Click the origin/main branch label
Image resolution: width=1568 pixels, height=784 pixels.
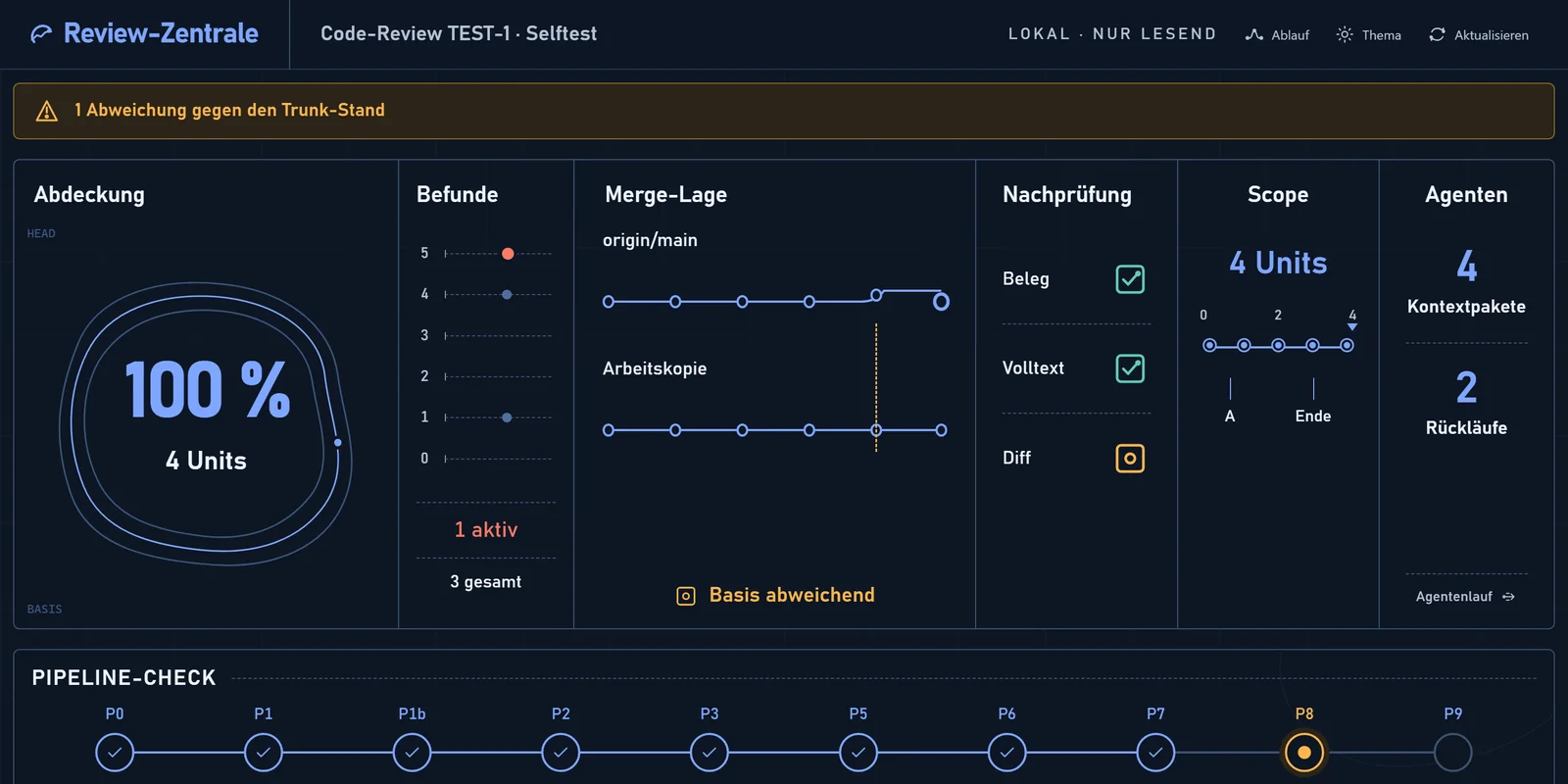pos(650,240)
